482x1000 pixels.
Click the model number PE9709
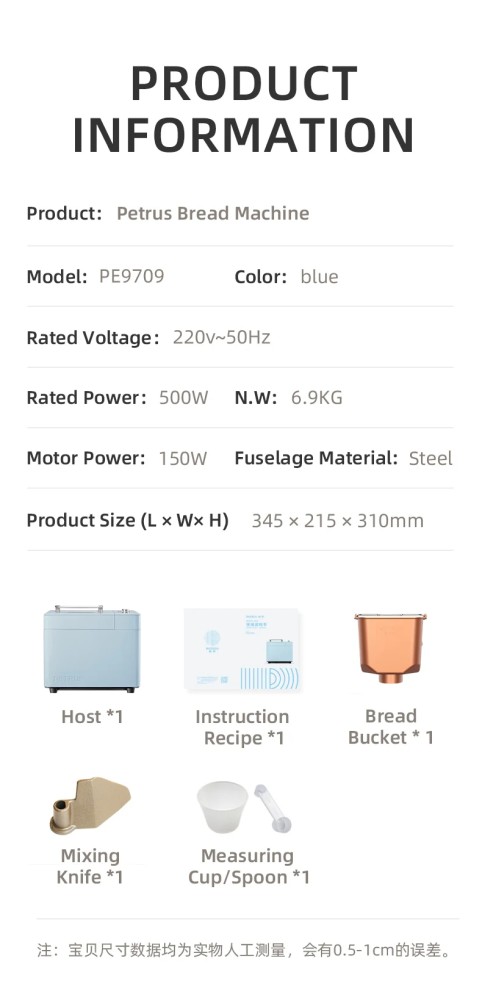[131, 276]
